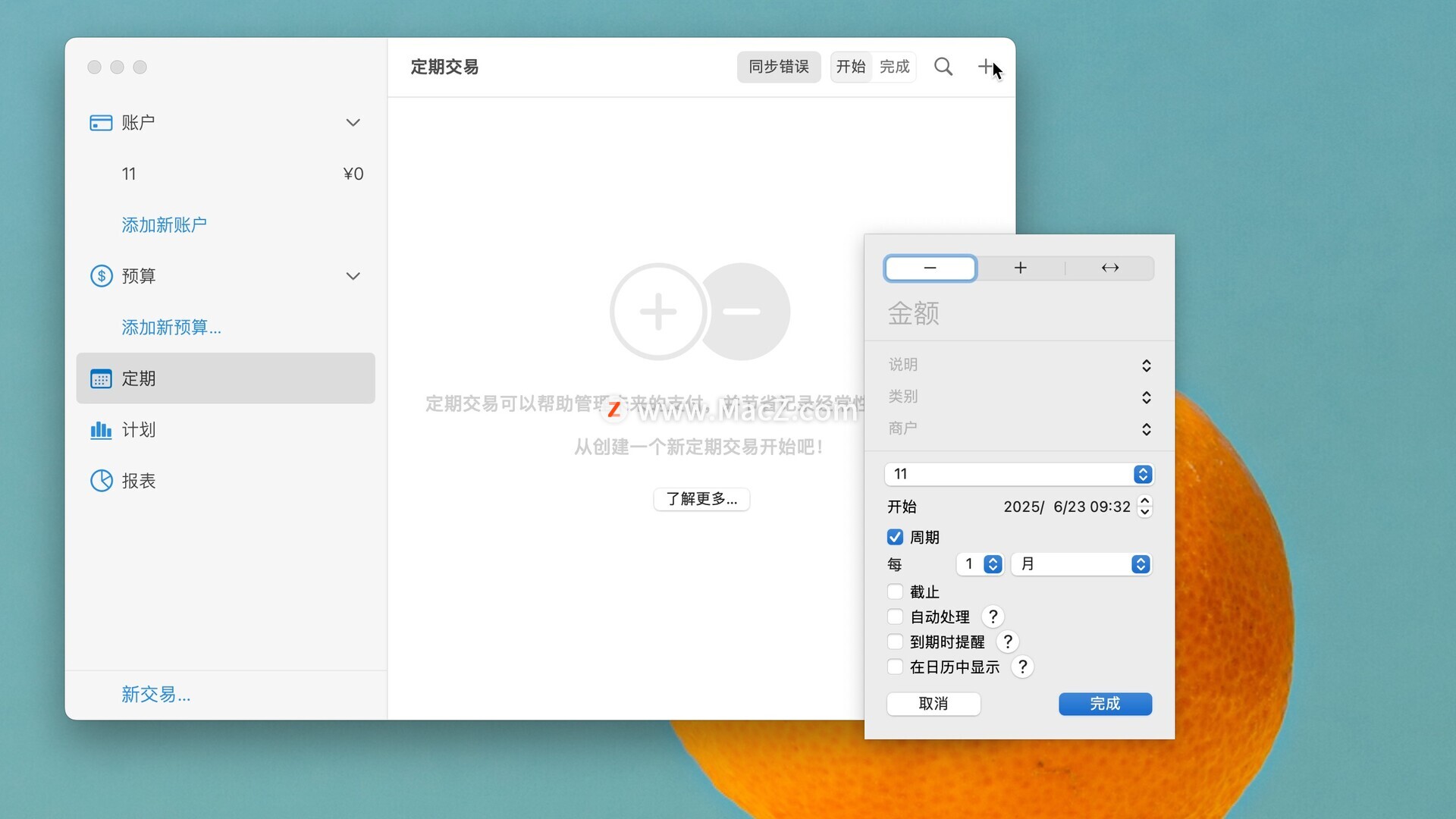This screenshot has width=1456, height=819.
Task: Click the blue 完成 button in popover
Action: pos(1105,704)
